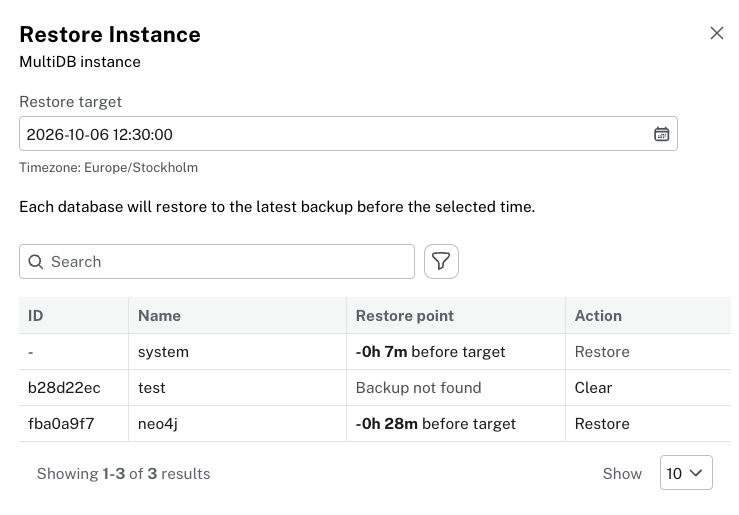
Task: Open the Show rows per page dropdown
Action: 686,473
